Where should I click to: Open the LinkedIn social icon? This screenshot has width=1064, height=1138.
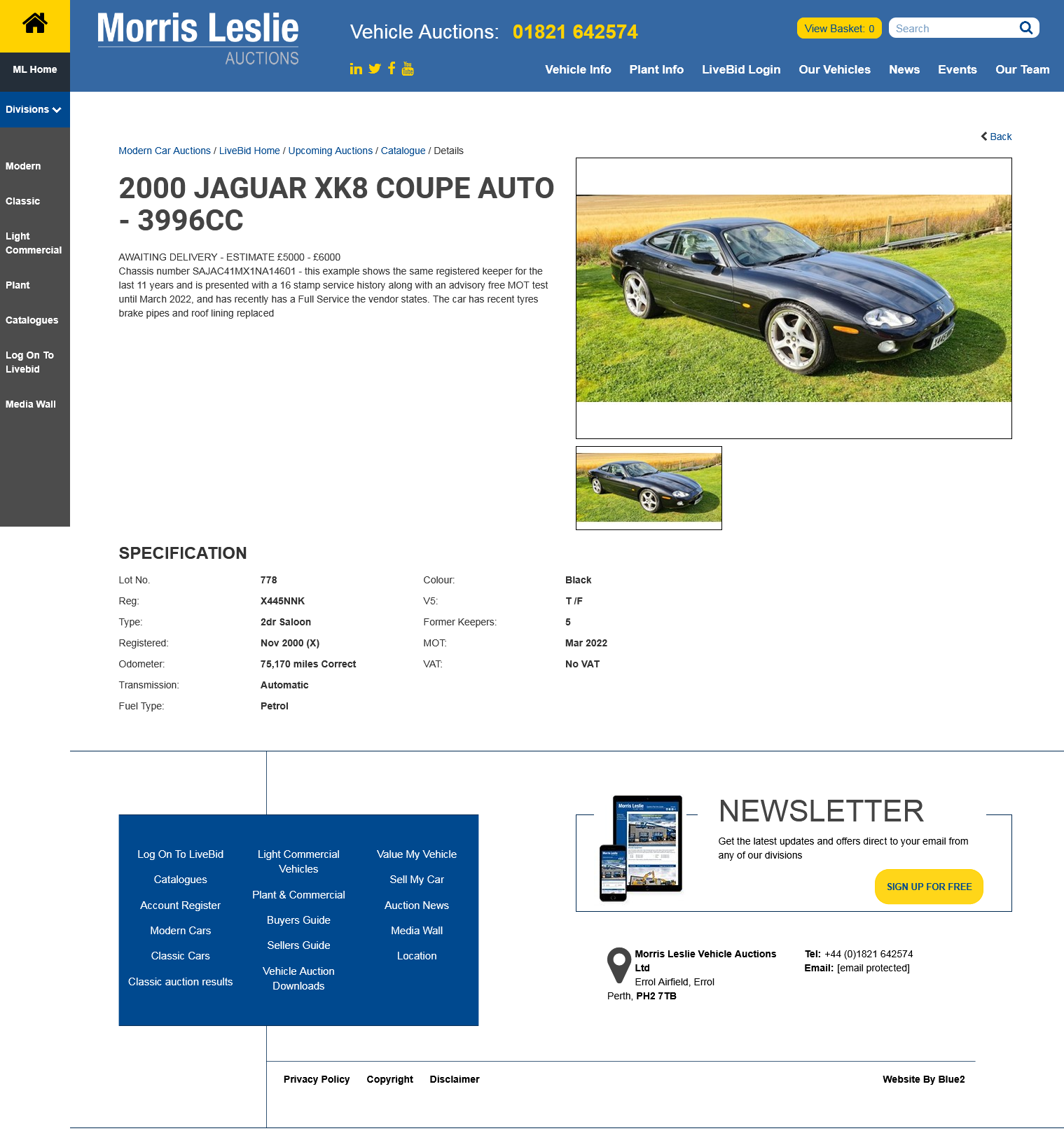point(356,69)
